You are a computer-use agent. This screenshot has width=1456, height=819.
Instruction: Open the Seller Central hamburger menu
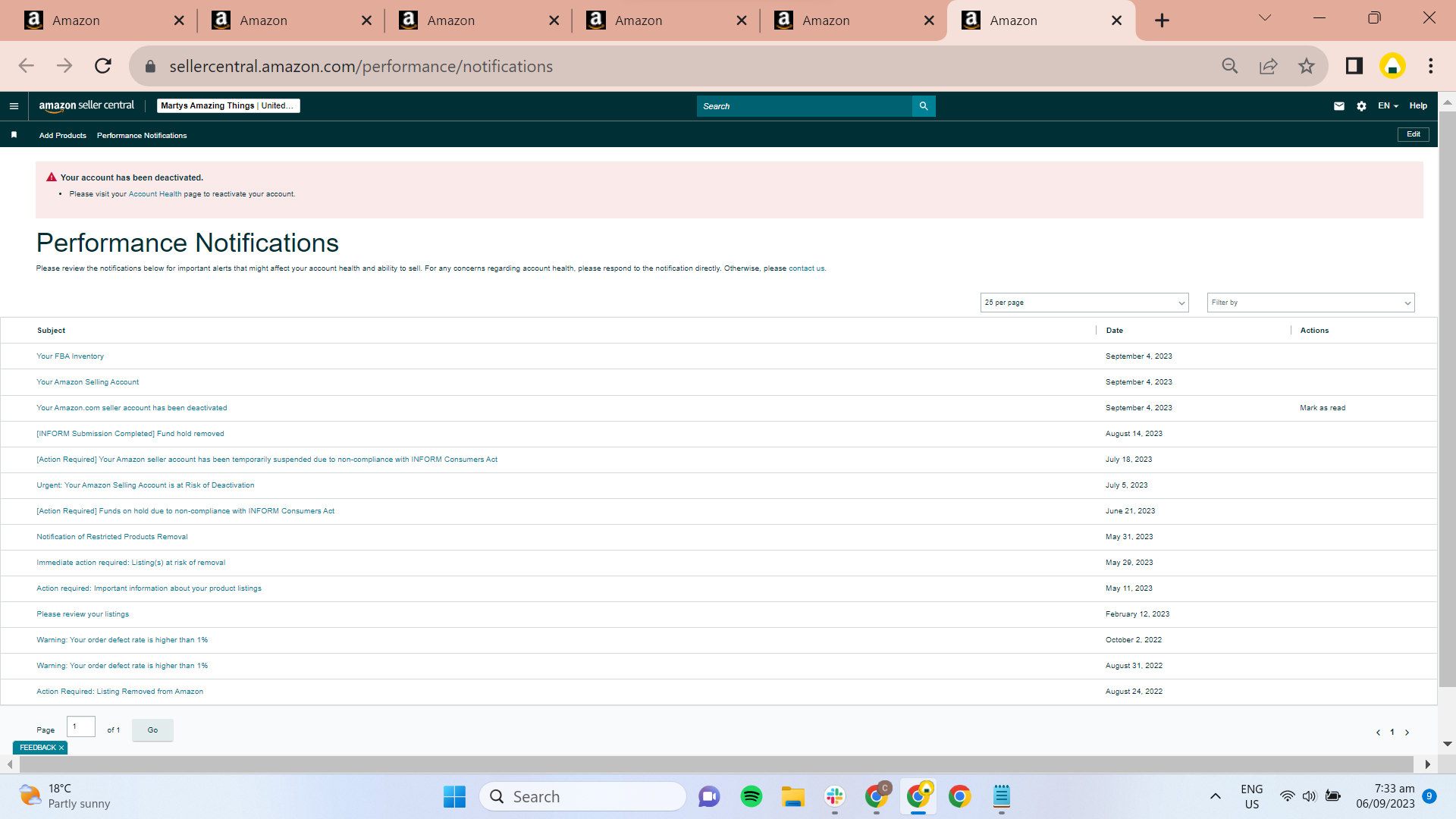click(x=14, y=106)
